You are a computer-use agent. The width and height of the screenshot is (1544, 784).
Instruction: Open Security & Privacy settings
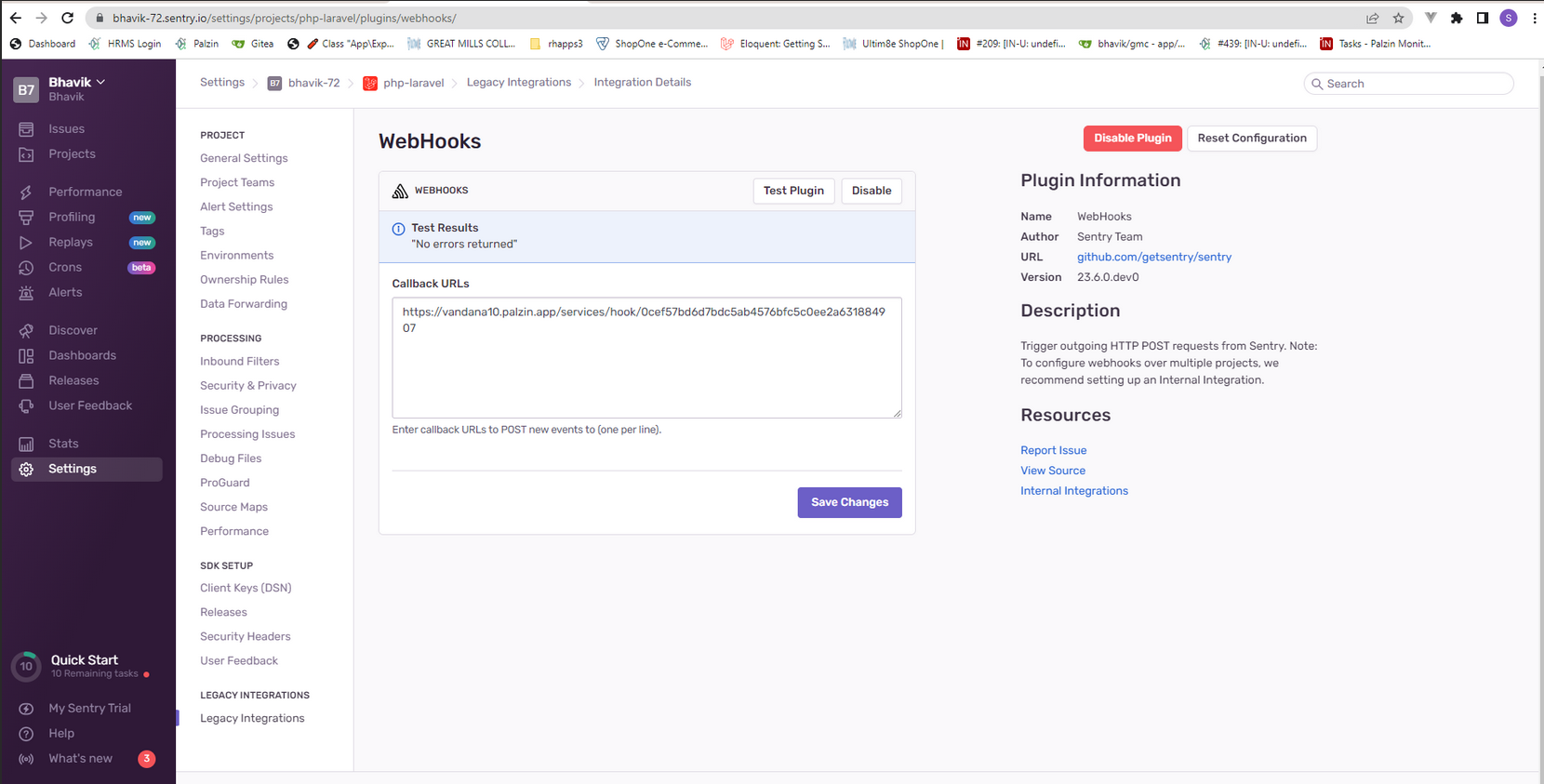click(248, 385)
